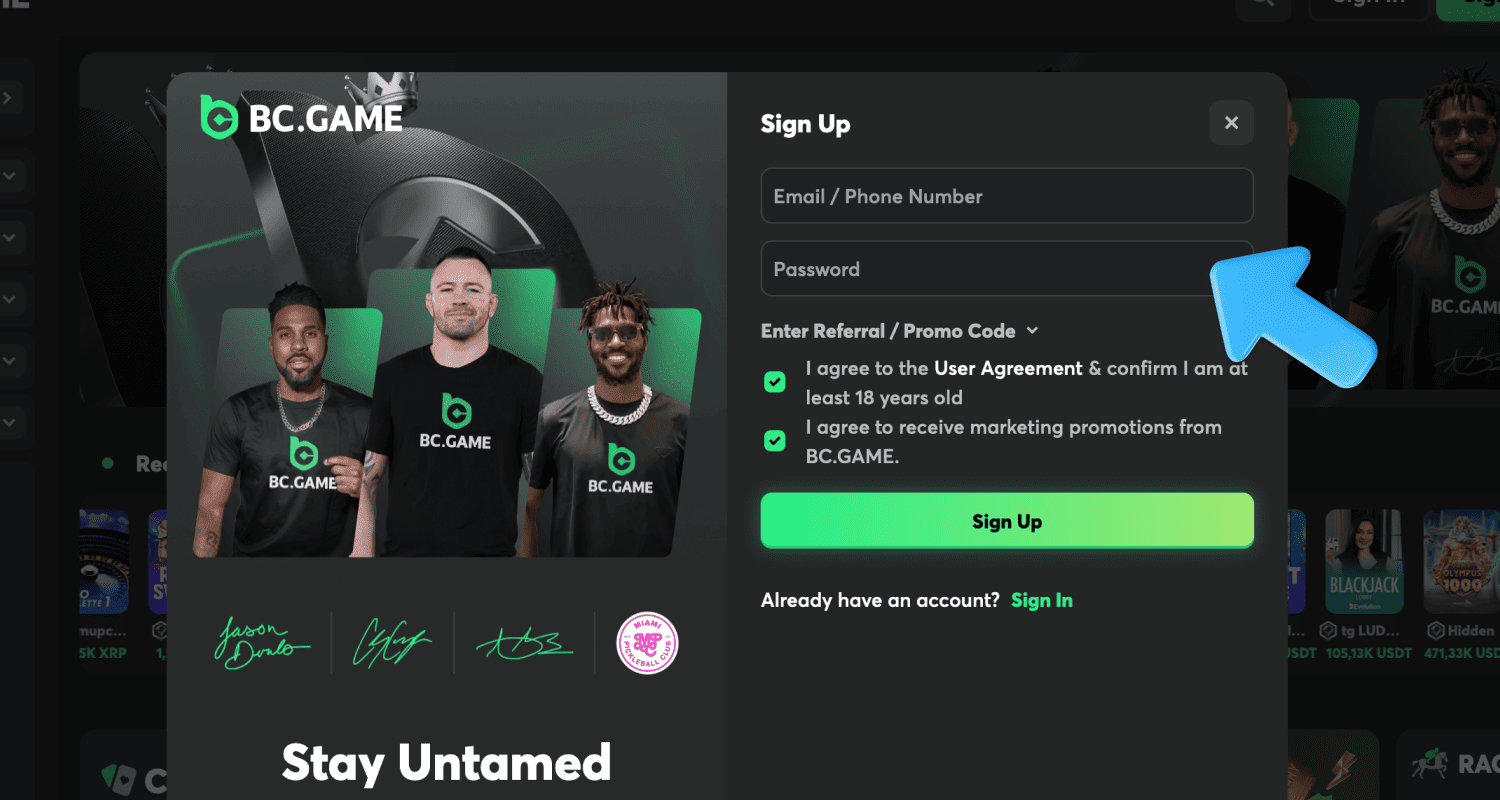
Task: Click the green Sign Up button
Action: [1007, 521]
